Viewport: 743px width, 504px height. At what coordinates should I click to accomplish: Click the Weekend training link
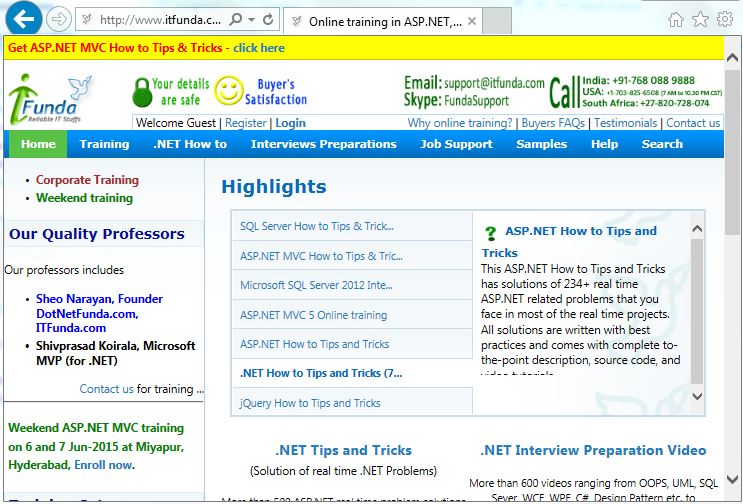[84, 198]
